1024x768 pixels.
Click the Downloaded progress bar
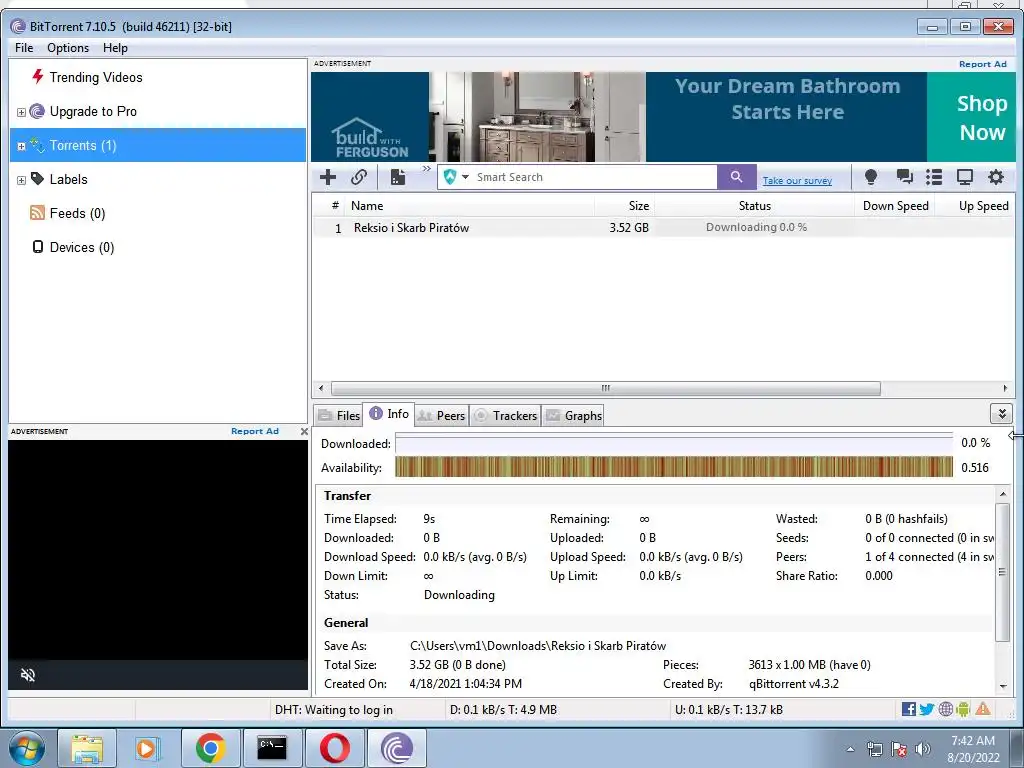[x=674, y=443]
